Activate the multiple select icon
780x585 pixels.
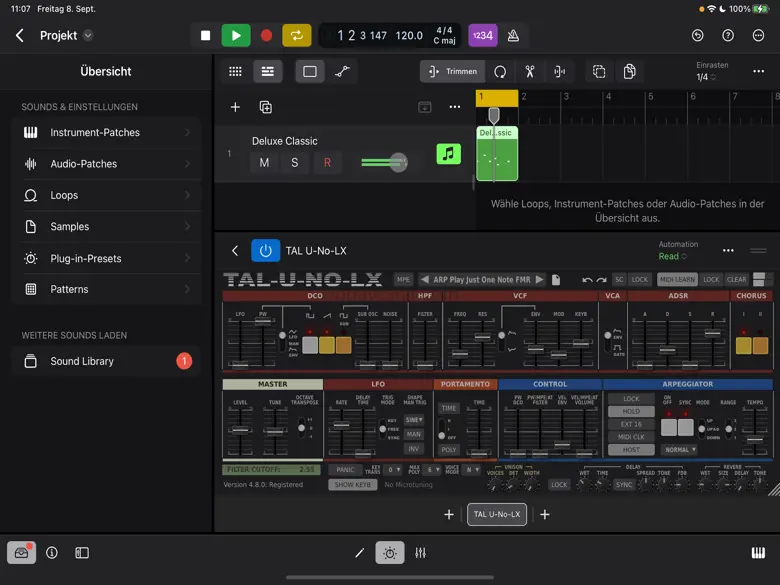599,72
